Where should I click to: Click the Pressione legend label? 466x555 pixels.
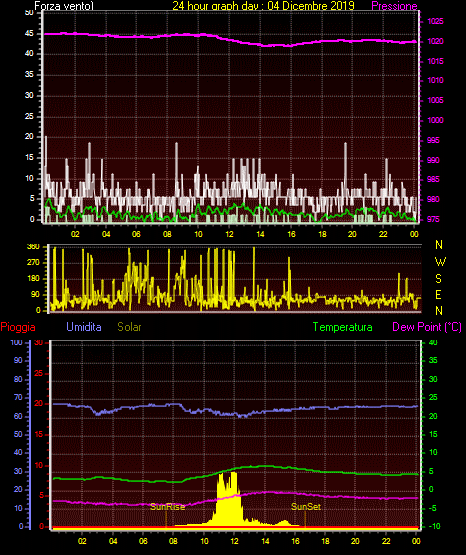click(x=394, y=6)
